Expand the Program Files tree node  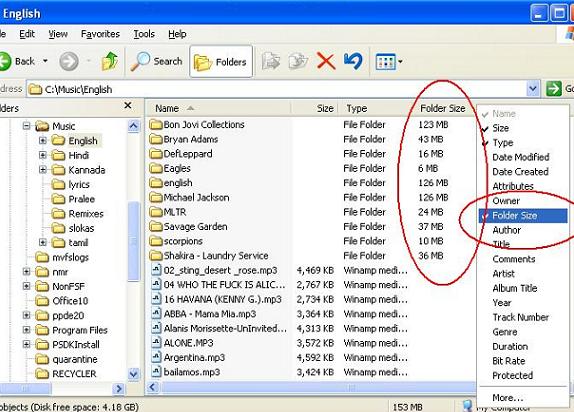tap(26, 330)
